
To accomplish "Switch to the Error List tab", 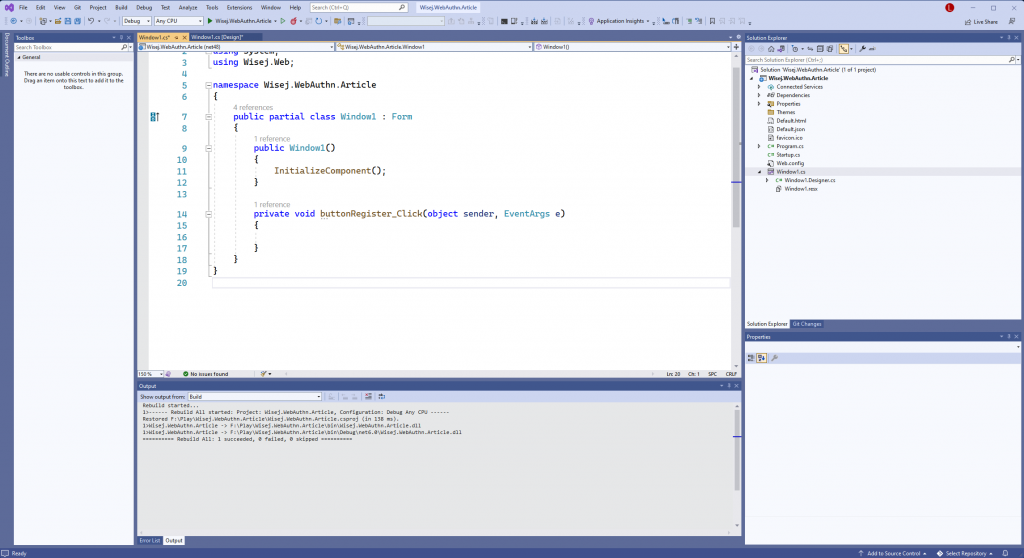I will [150, 541].
